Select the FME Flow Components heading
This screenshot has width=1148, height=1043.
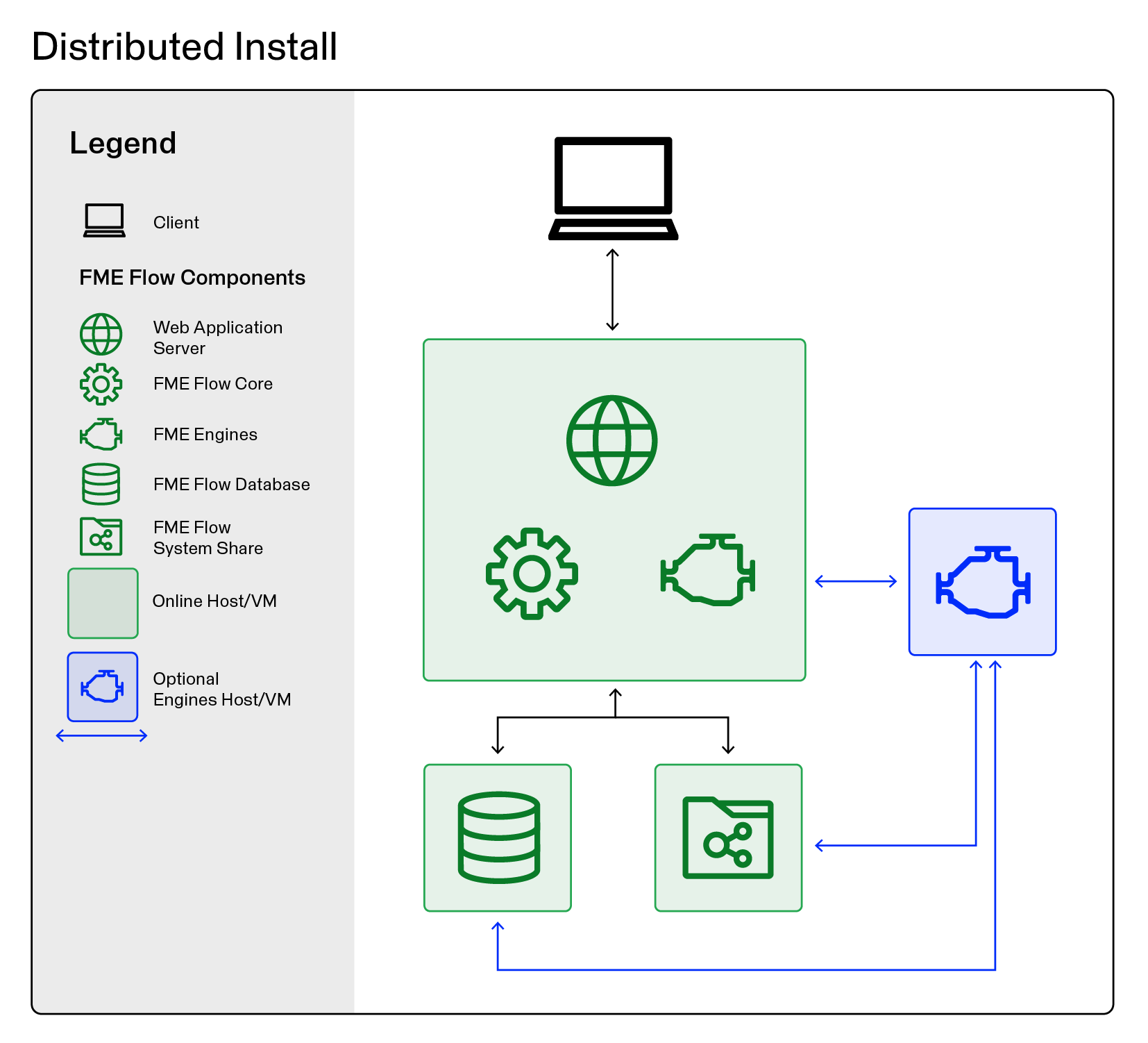point(192,278)
